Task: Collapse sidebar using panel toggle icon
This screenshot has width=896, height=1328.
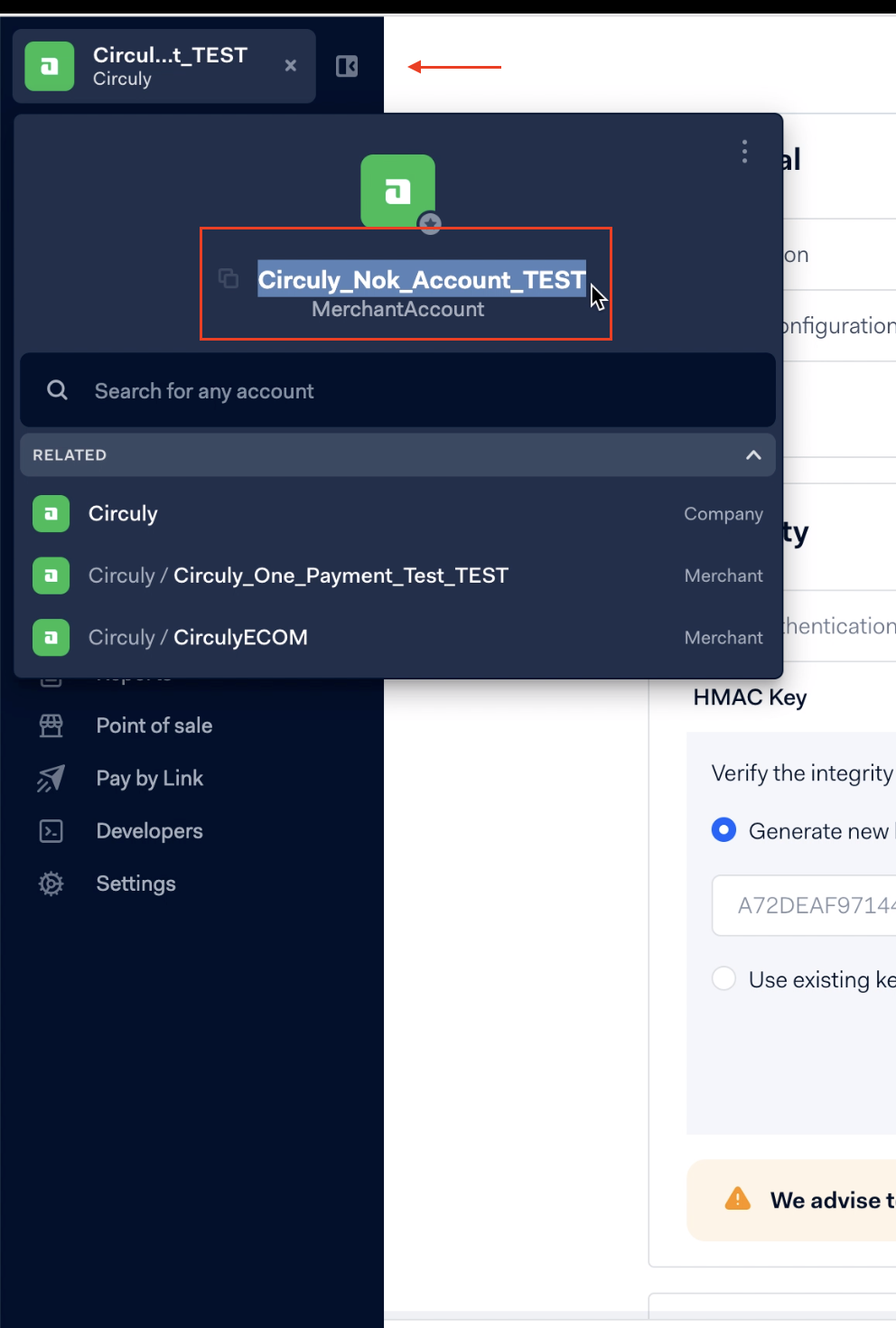Action: [x=347, y=66]
